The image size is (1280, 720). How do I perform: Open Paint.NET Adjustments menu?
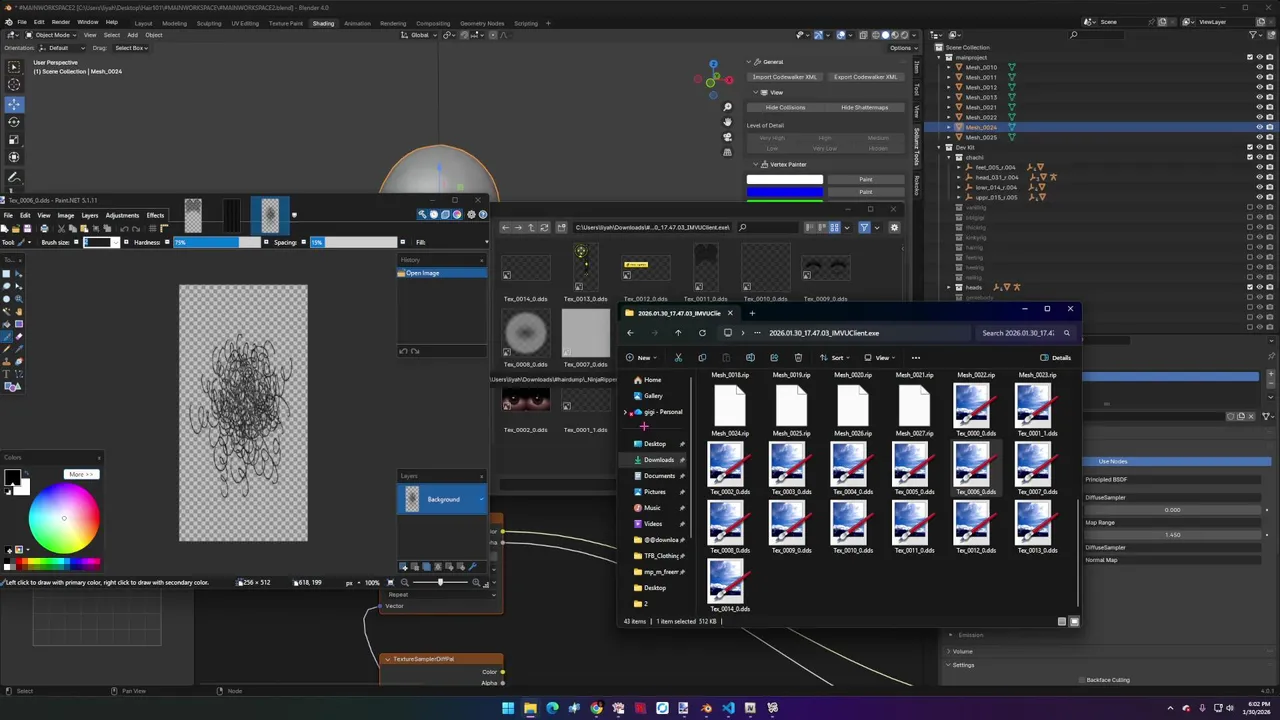122,215
